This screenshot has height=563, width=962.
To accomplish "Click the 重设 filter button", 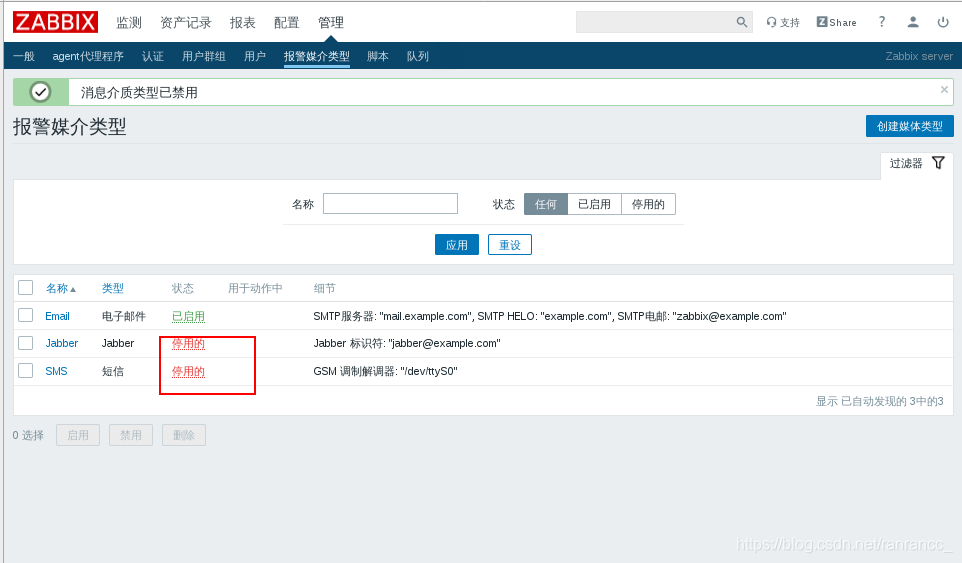I will tap(510, 245).
